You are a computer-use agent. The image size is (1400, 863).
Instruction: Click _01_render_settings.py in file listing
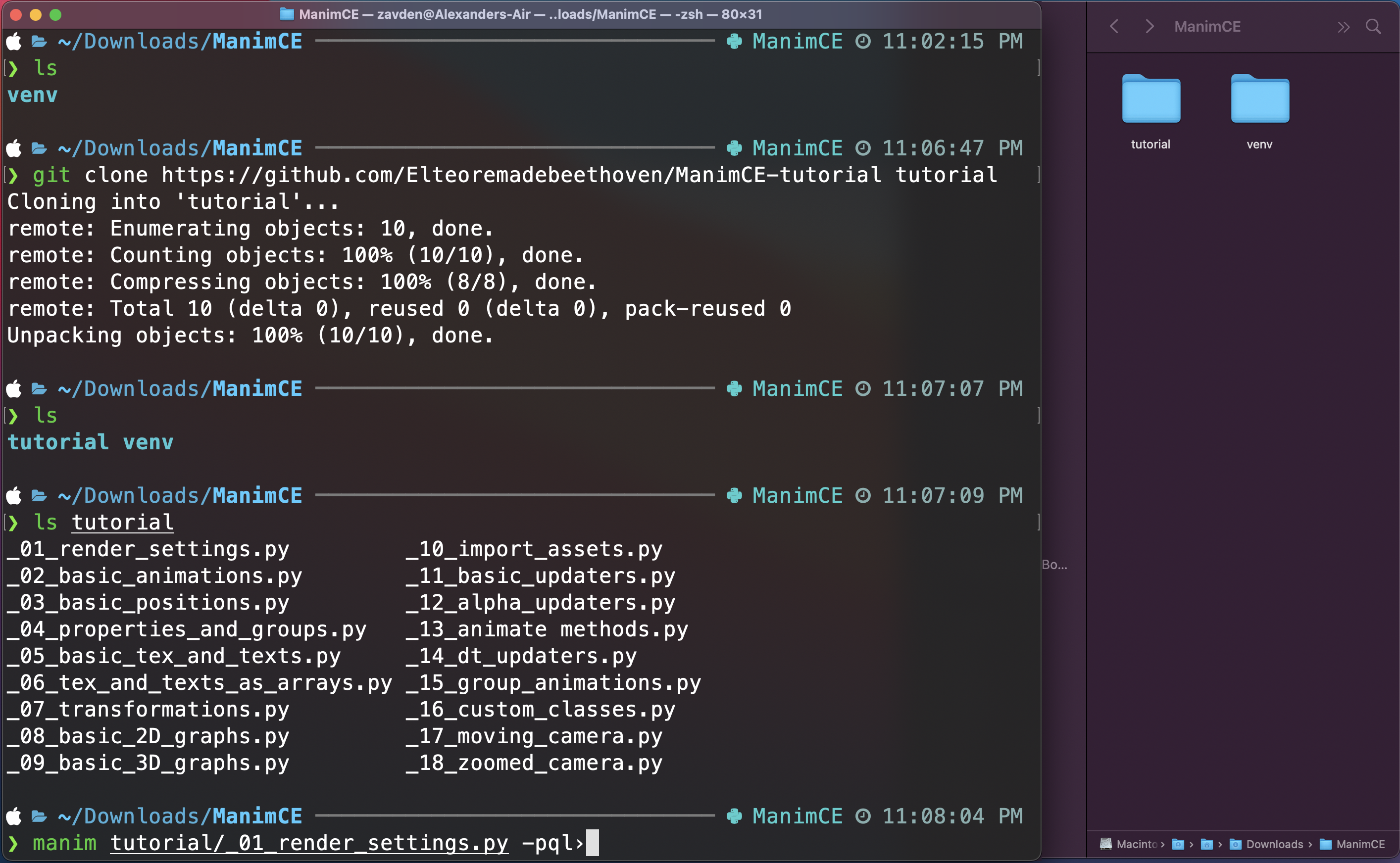tap(148, 549)
